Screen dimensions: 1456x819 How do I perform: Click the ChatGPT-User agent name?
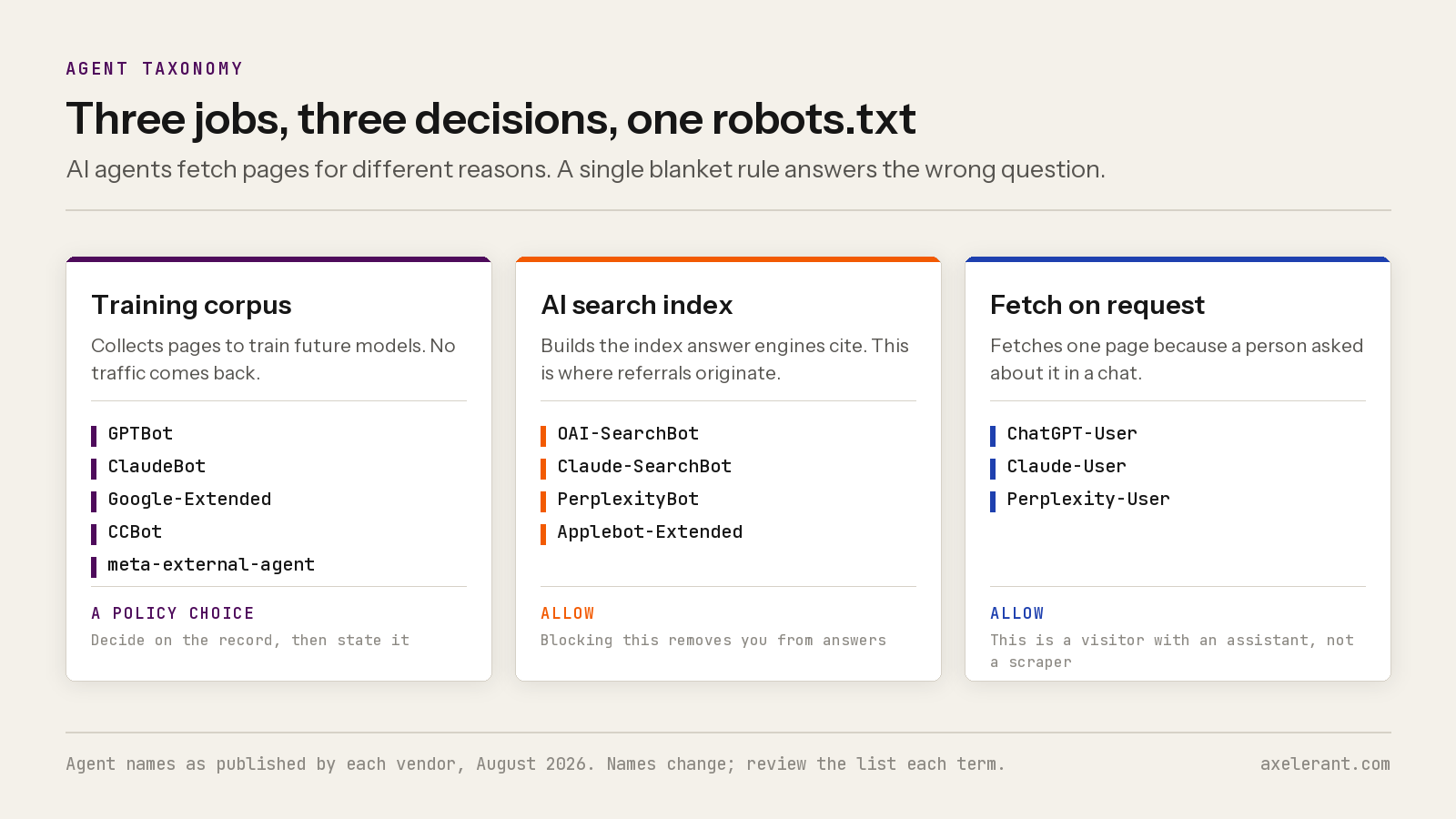tap(1072, 434)
